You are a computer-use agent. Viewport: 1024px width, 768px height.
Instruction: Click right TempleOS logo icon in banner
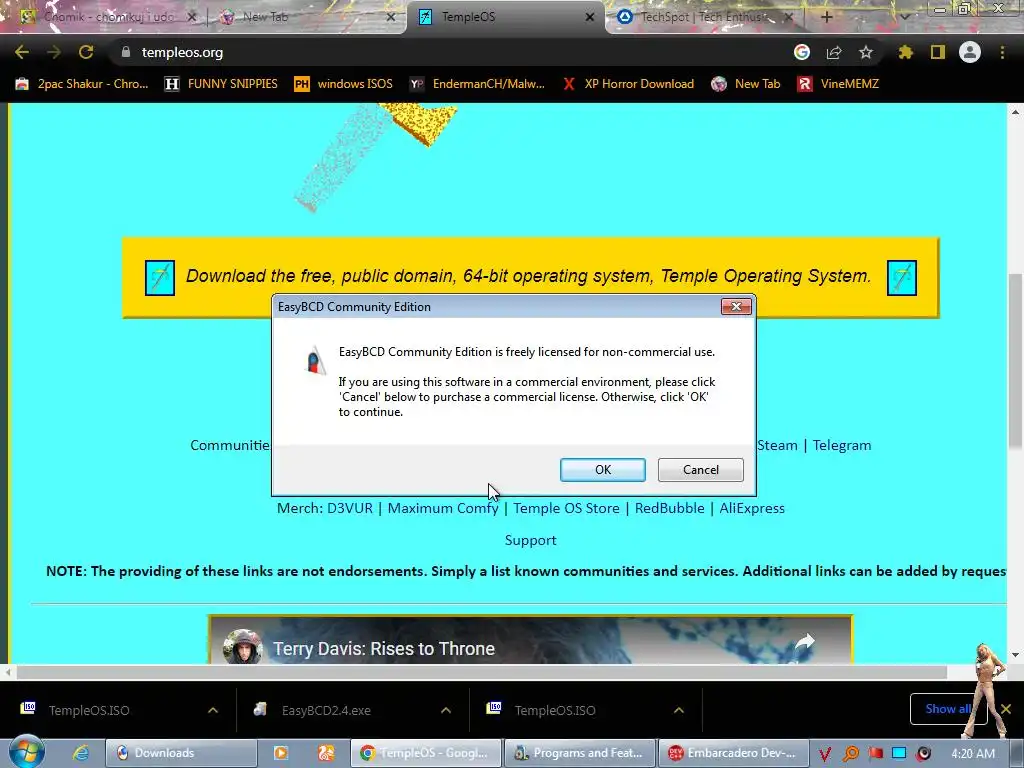coord(902,278)
